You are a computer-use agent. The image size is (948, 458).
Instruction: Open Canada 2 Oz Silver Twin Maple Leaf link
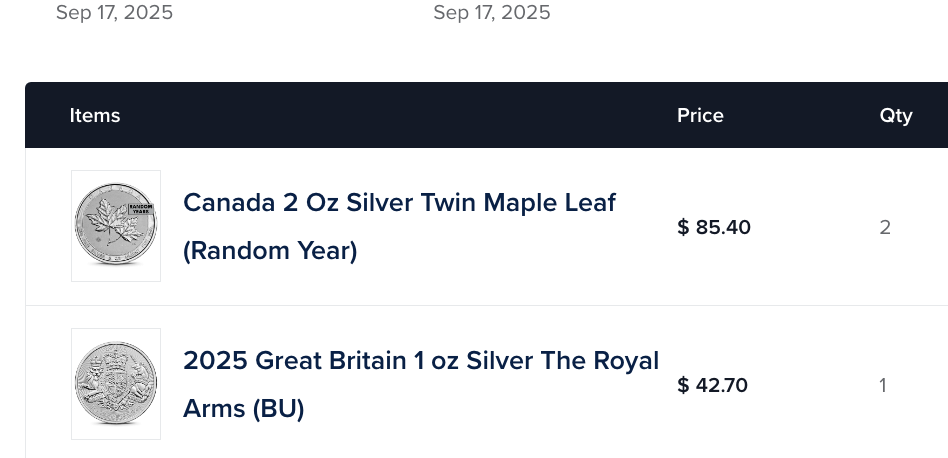click(399, 227)
